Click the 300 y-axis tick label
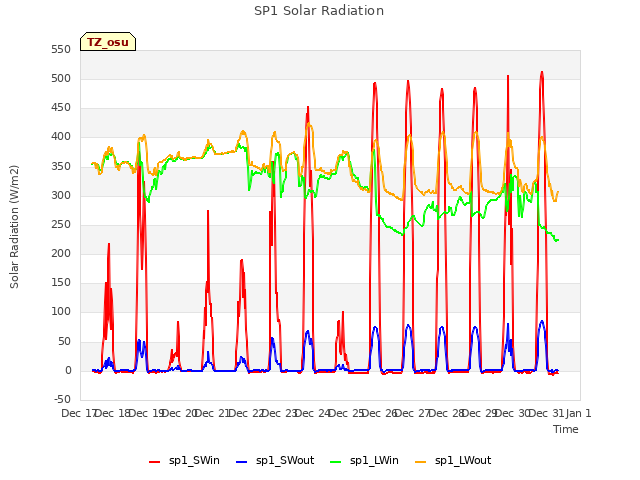The image size is (640, 480). 61,195
